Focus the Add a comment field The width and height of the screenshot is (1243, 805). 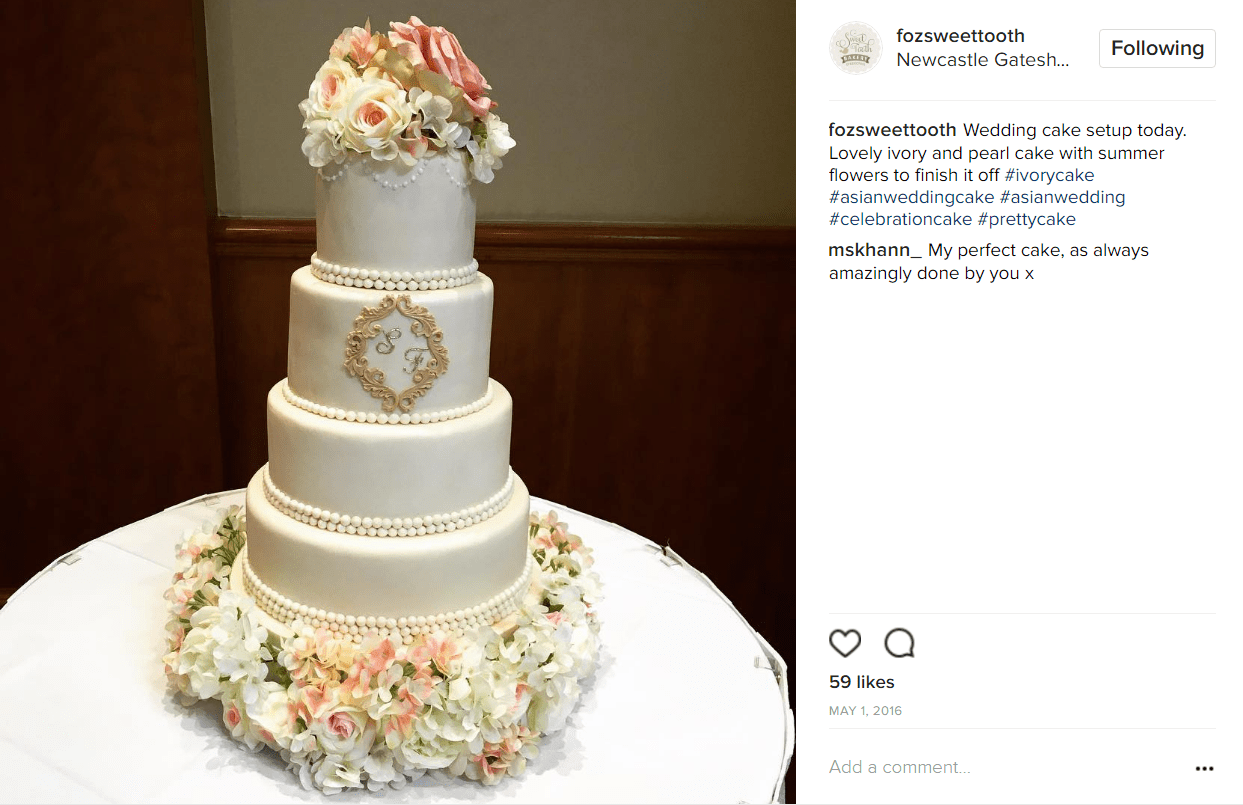pyautogui.click(x=1005, y=768)
